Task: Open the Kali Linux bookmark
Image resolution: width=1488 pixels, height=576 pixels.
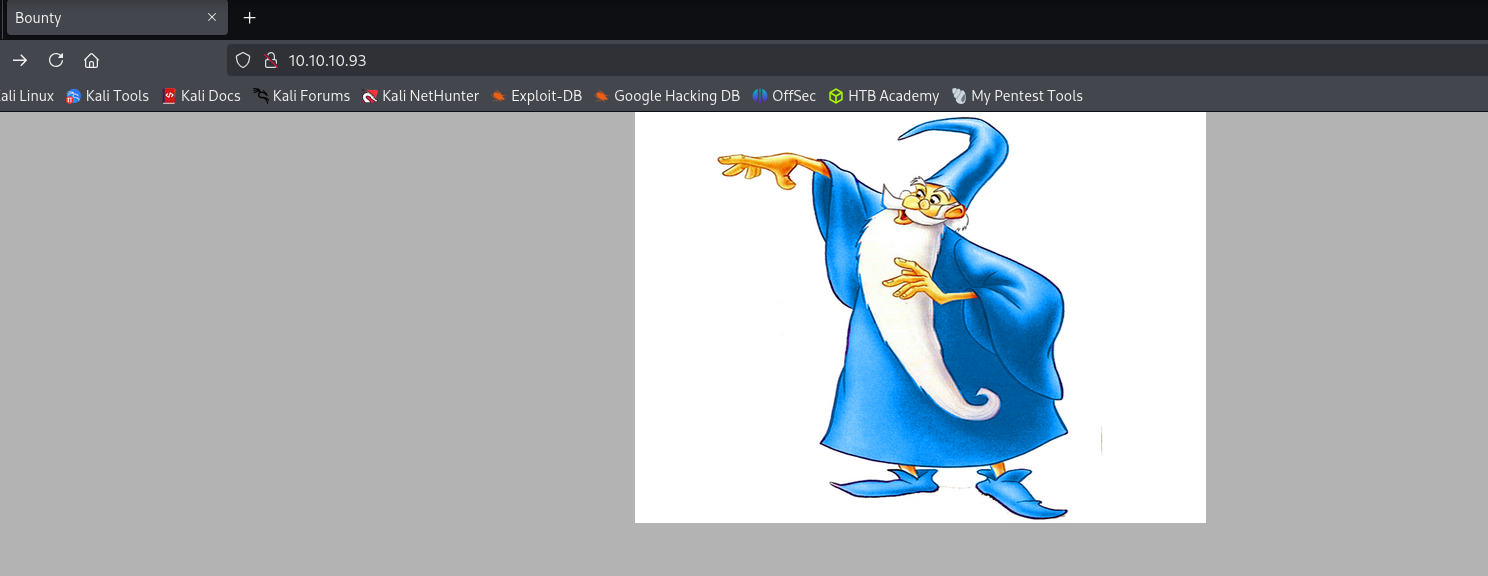Action: 26,96
